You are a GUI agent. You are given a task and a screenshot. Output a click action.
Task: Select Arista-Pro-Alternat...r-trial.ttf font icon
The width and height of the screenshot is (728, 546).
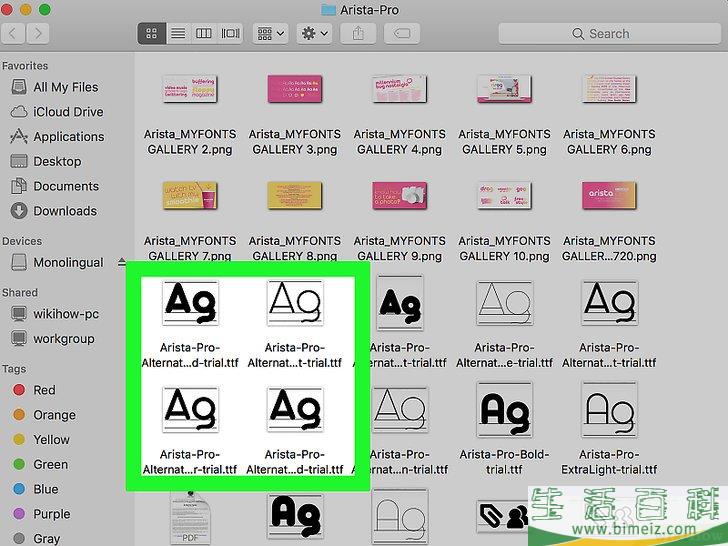[190, 410]
